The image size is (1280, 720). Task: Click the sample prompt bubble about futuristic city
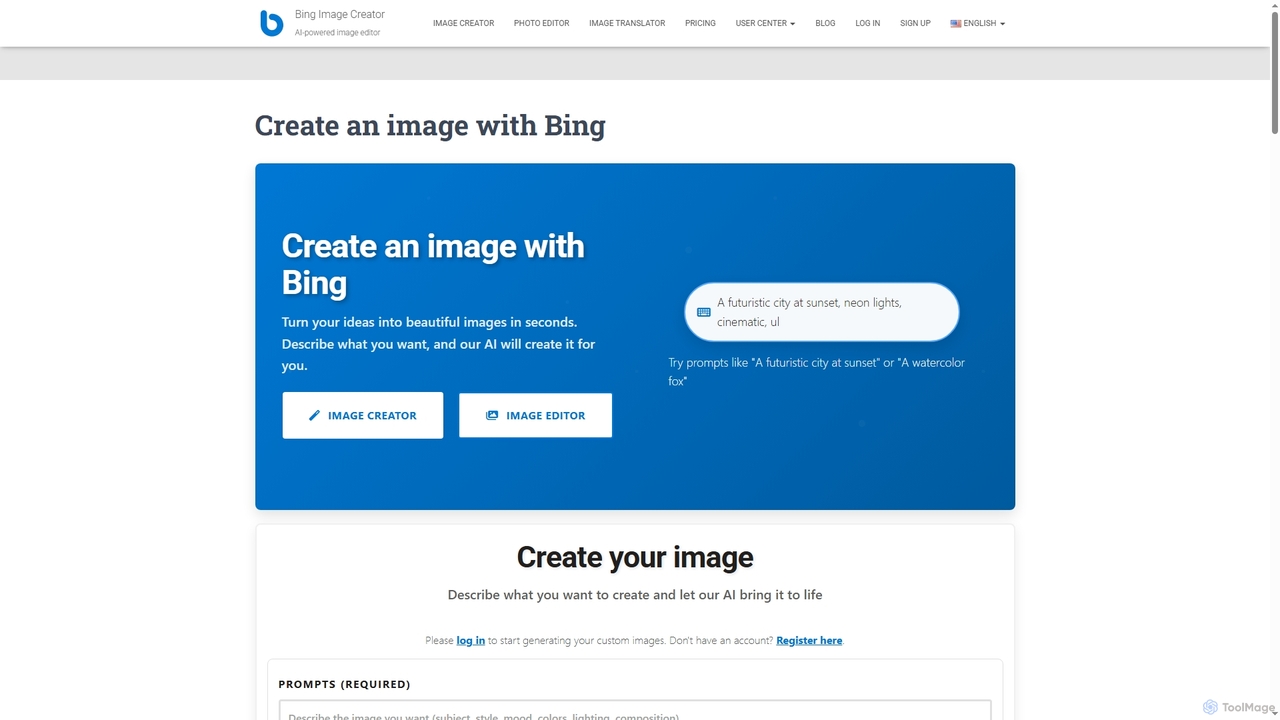click(x=822, y=312)
